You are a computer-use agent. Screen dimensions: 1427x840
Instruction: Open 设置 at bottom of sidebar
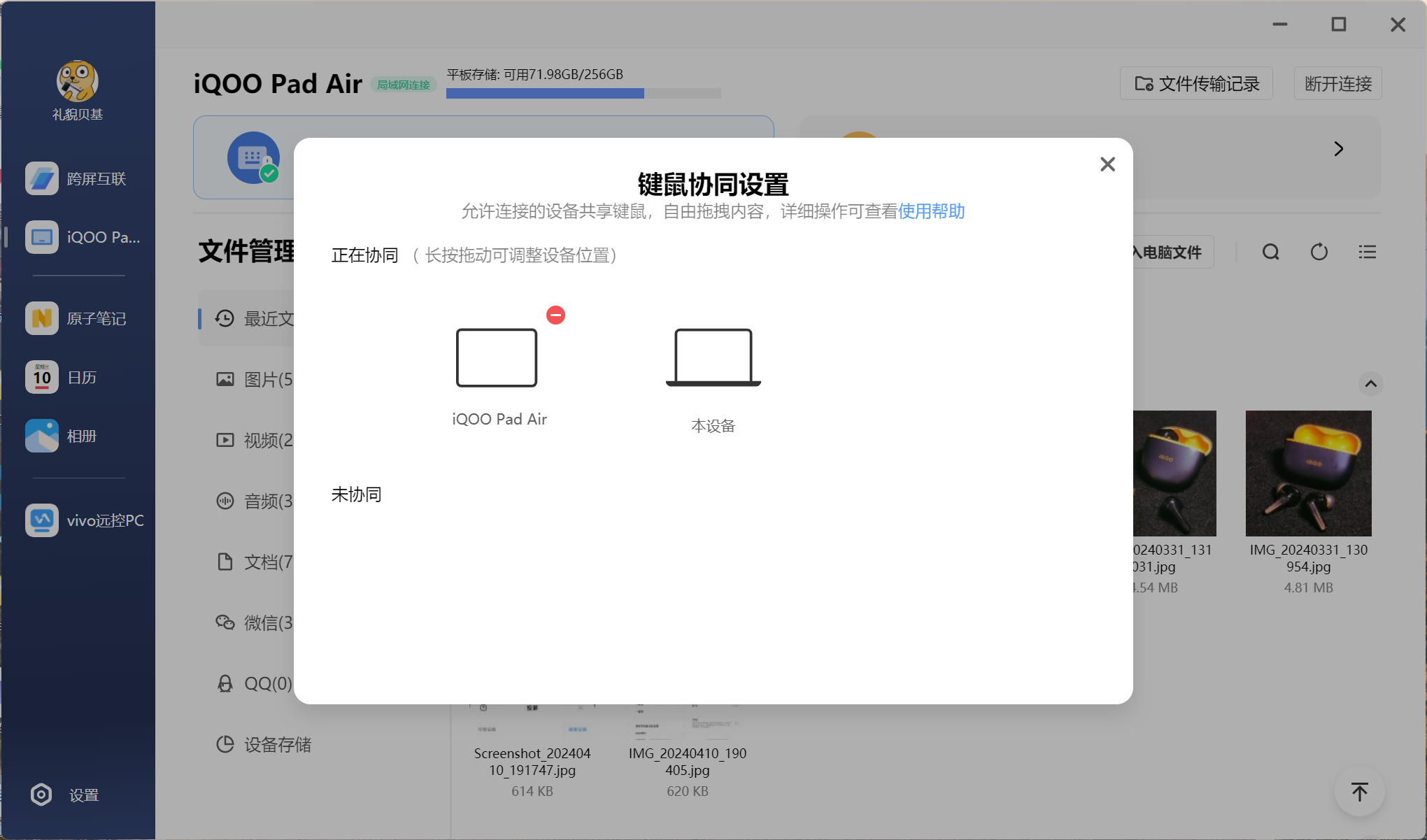click(65, 795)
